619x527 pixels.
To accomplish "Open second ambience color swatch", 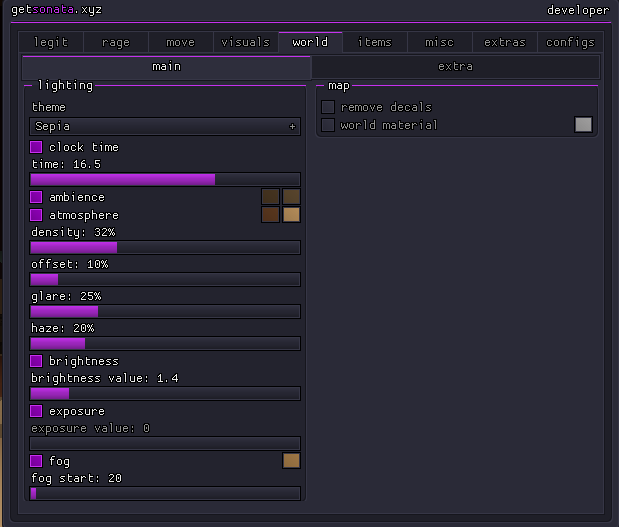I will pos(291,197).
